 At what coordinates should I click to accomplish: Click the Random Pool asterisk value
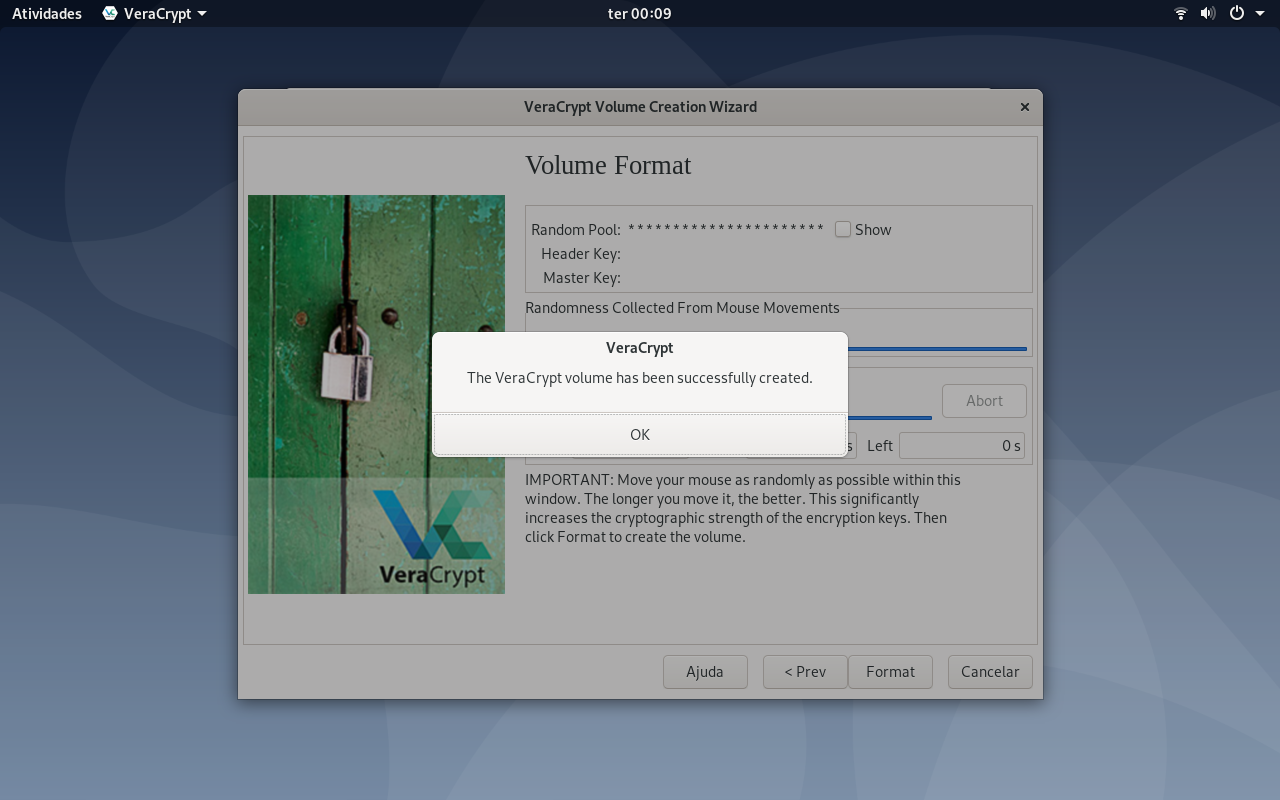click(726, 229)
